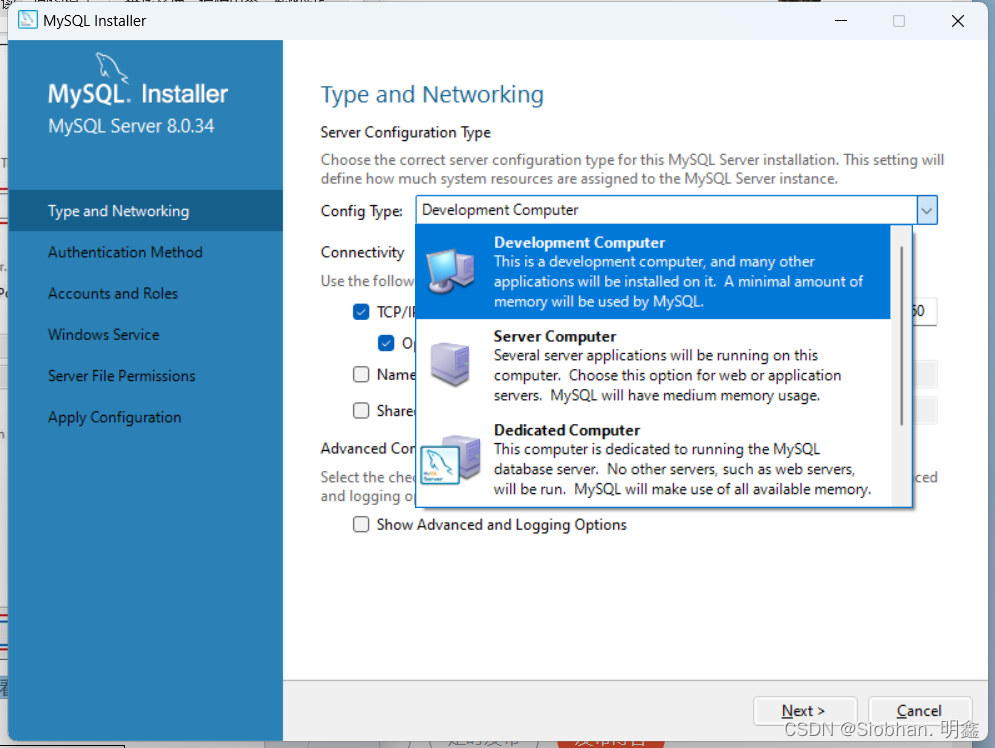Click the MySQL Installer title bar icon
Viewport: 995px width, 748px height.
27,20
